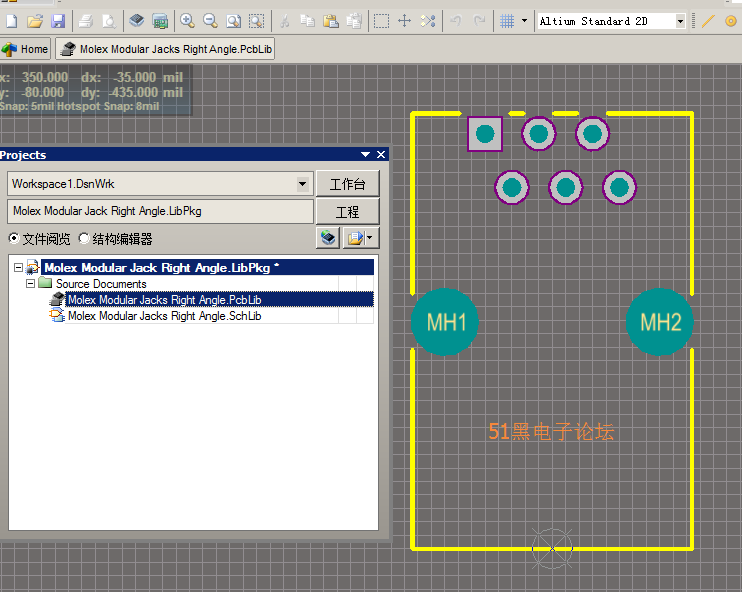Fit the document with the zoom icon
Screen dimensions: 742x592
[233, 21]
